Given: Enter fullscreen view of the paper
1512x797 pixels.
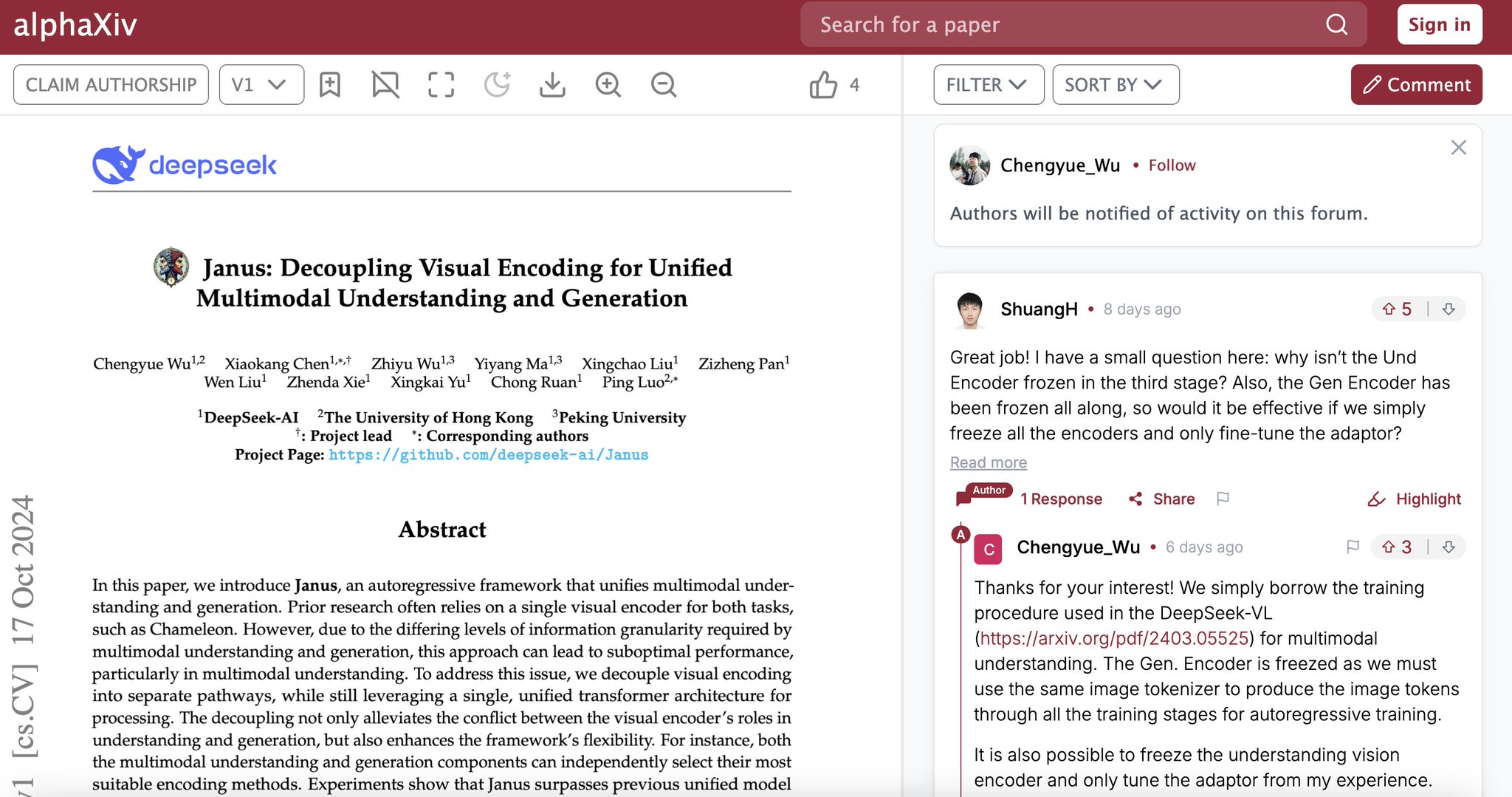Looking at the screenshot, I should point(441,84).
